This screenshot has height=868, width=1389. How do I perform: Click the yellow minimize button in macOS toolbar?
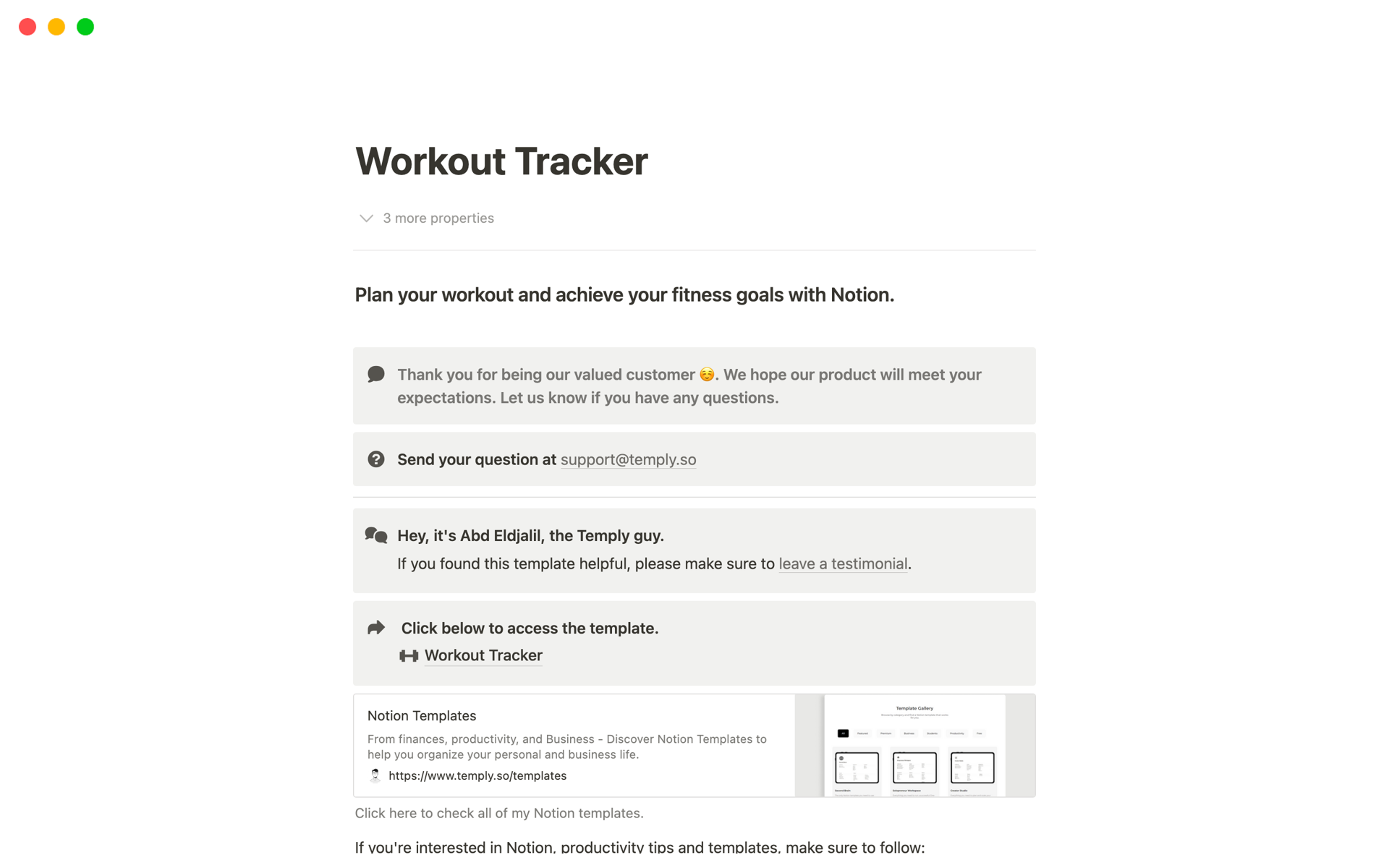[x=55, y=25]
